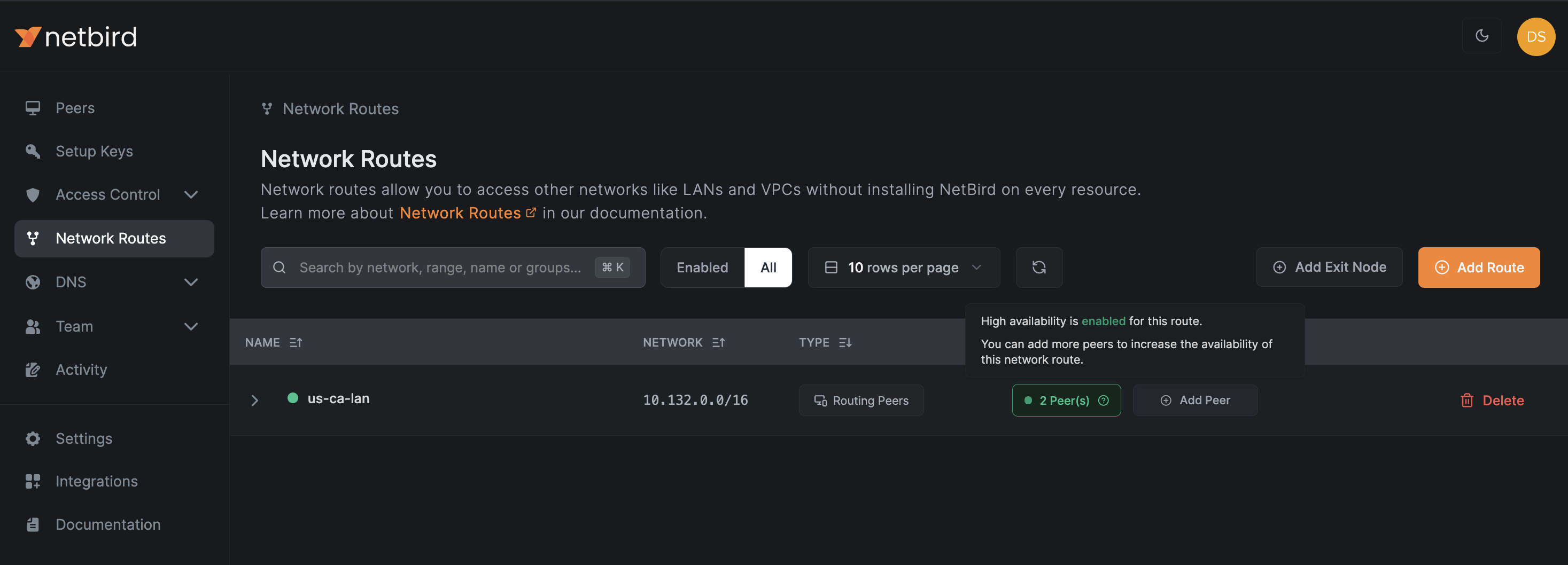Viewport: 1568px width, 565px height.
Task: Sort routes by the Type column icon
Action: coord(845,342)
